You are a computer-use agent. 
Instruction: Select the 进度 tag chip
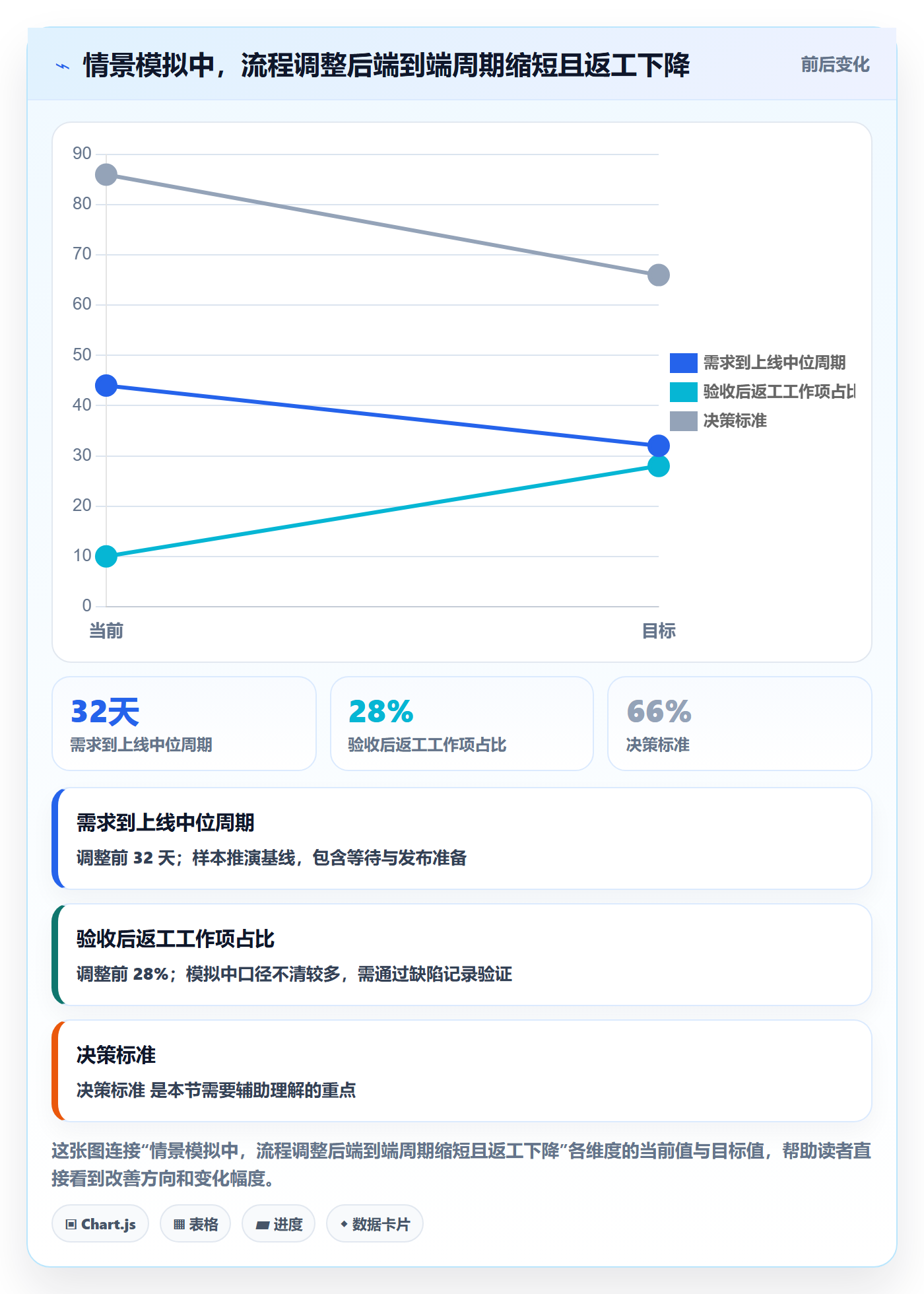point(279,1224)
